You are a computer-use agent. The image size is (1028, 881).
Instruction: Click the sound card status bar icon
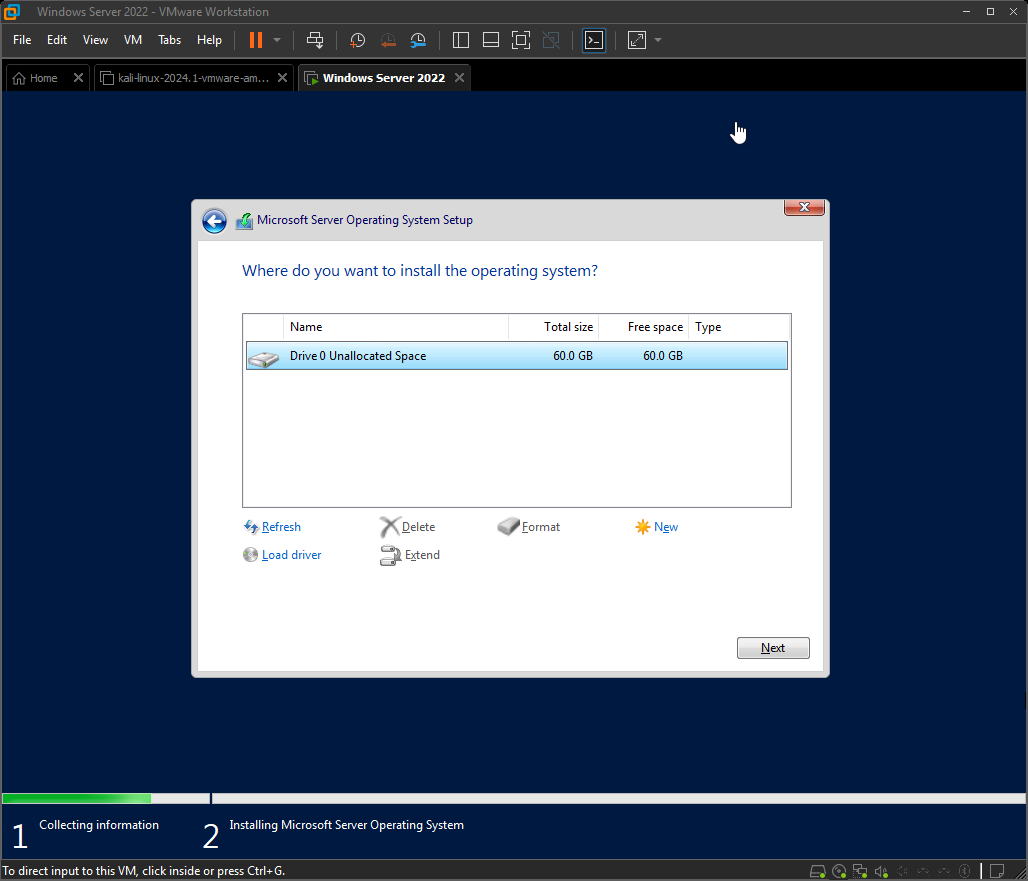coord(881,871)
